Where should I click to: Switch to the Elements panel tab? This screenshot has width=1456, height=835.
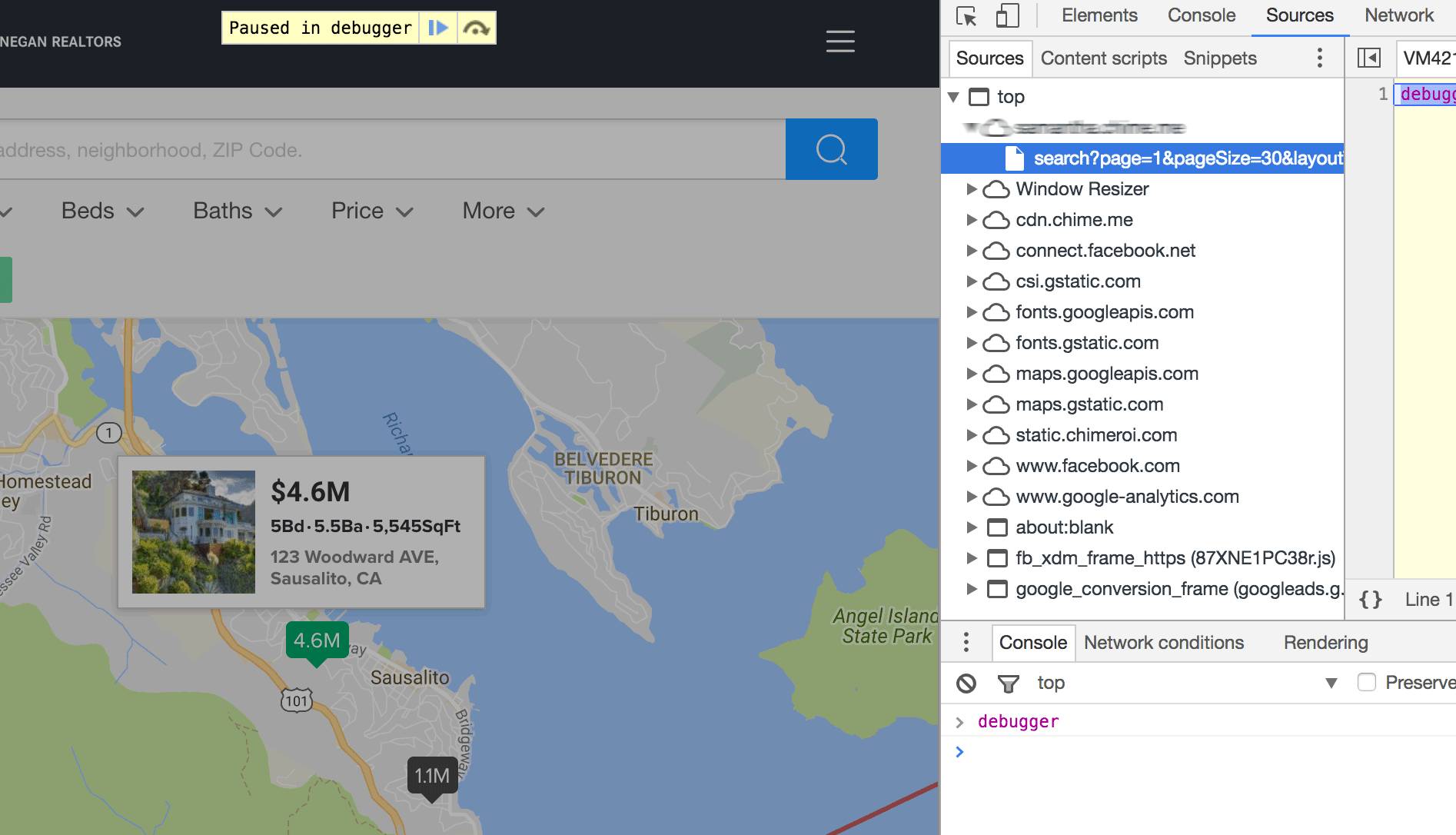pyautogui.click(x=1099, y=15)
